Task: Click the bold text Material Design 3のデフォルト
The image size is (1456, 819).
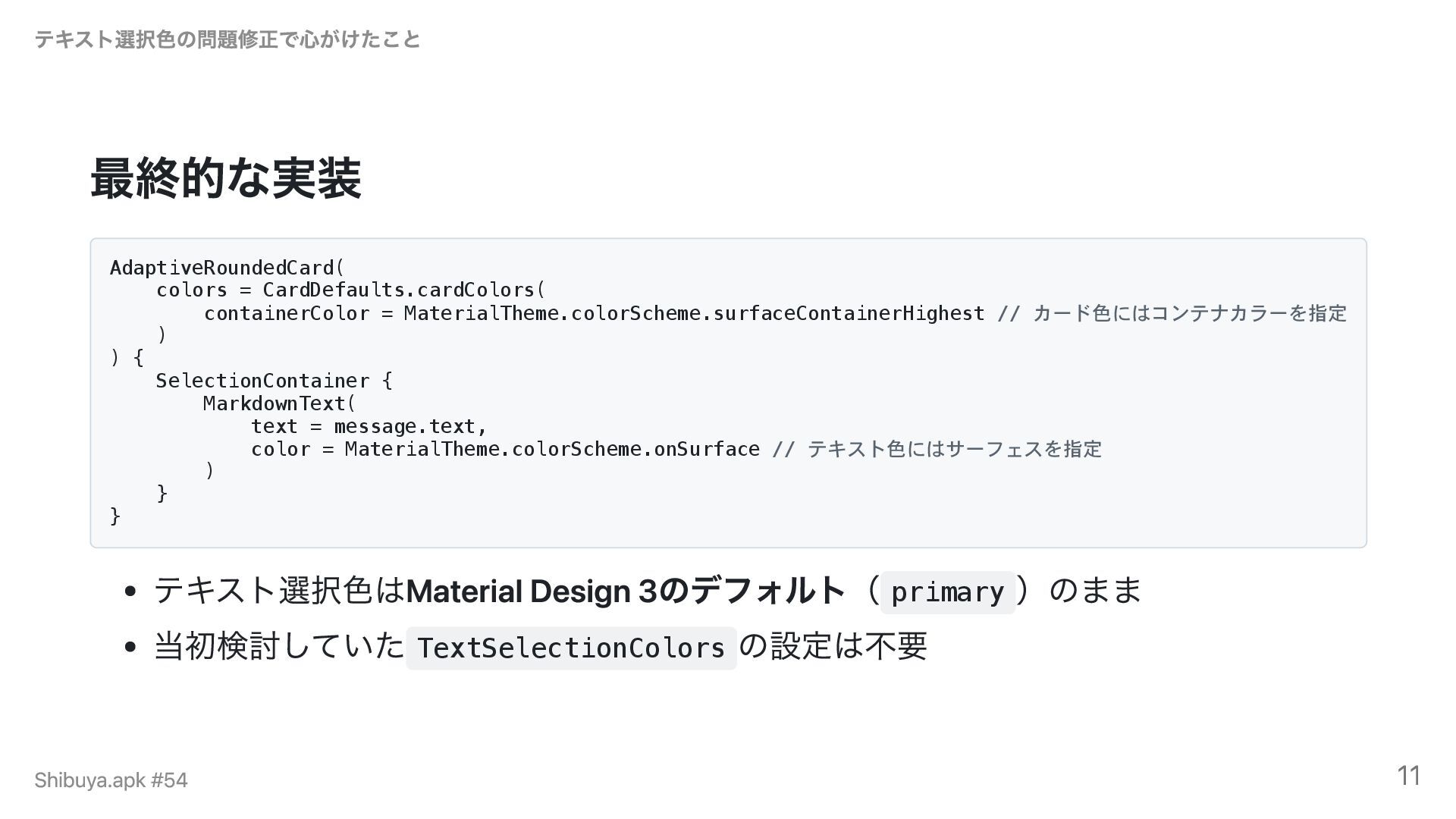Action: (626, 591)
